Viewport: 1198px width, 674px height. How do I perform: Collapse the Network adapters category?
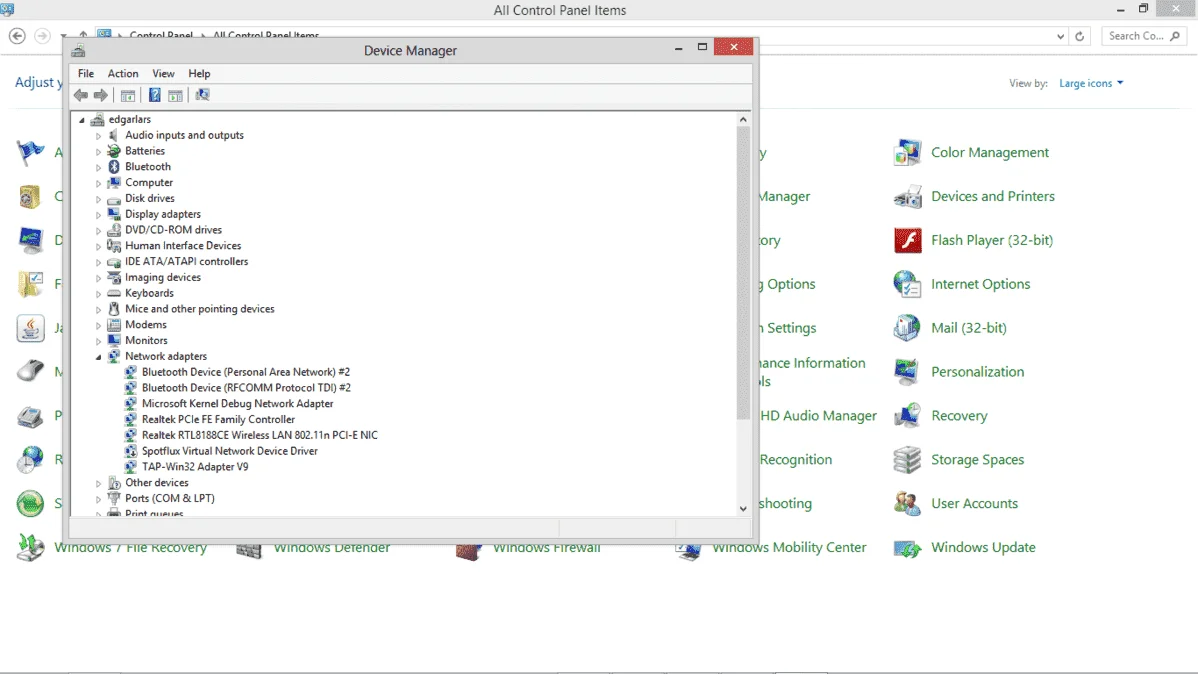98,357
